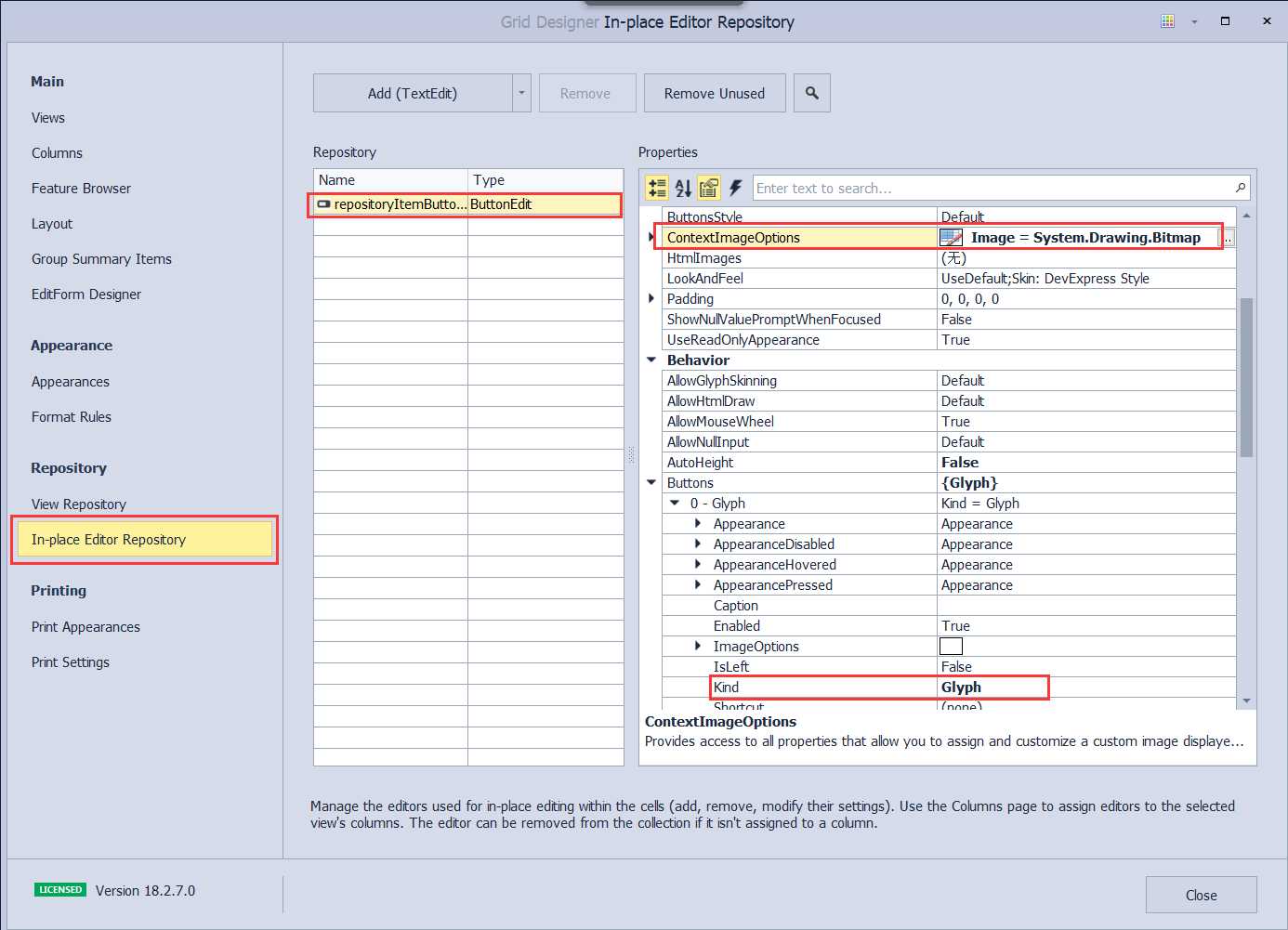Select the repositoryItemButto... row

468,204
